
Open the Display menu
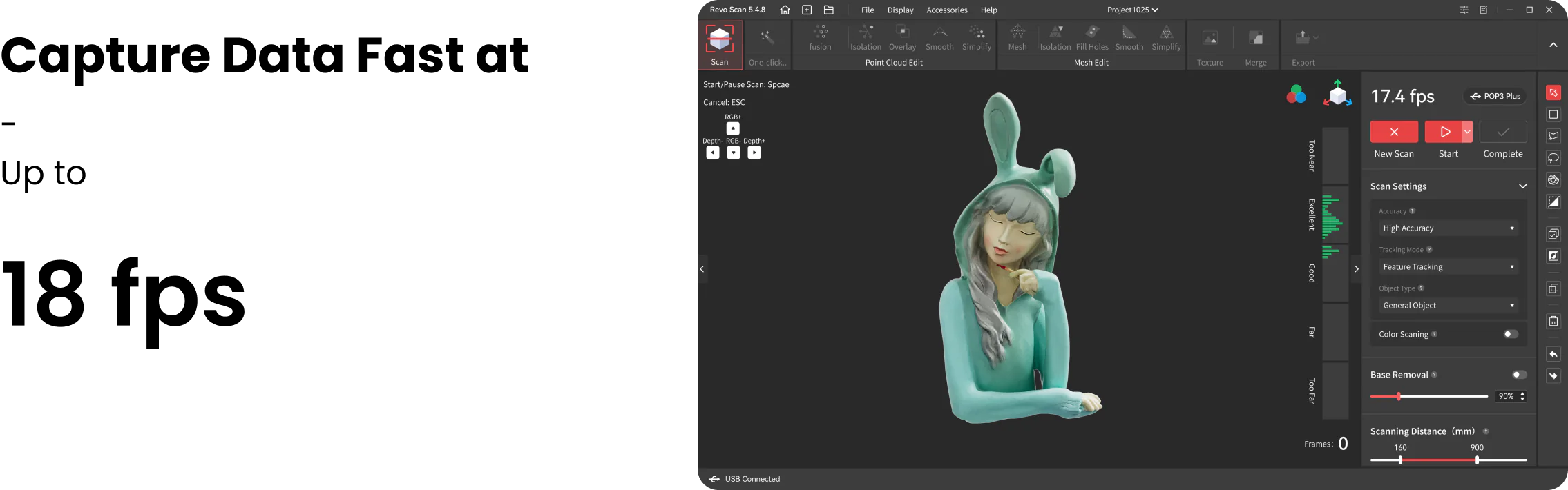coord(900,10)
